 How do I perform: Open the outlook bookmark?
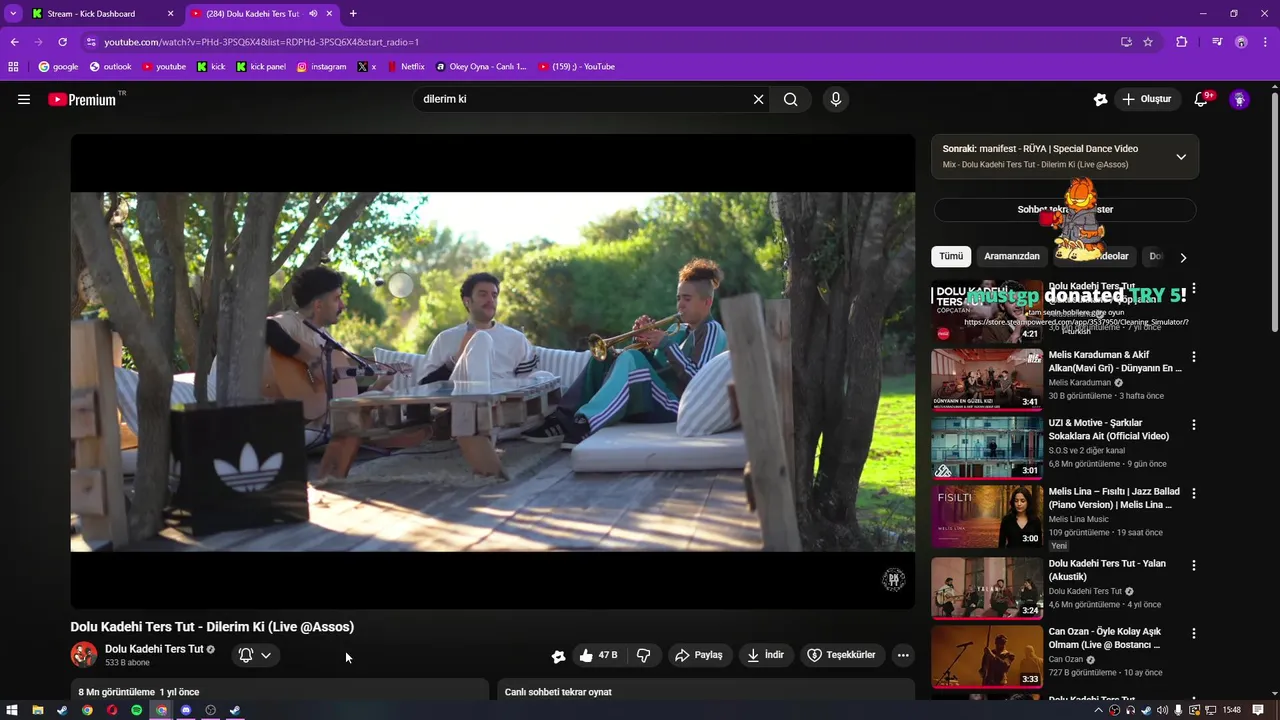pos(110,67)
